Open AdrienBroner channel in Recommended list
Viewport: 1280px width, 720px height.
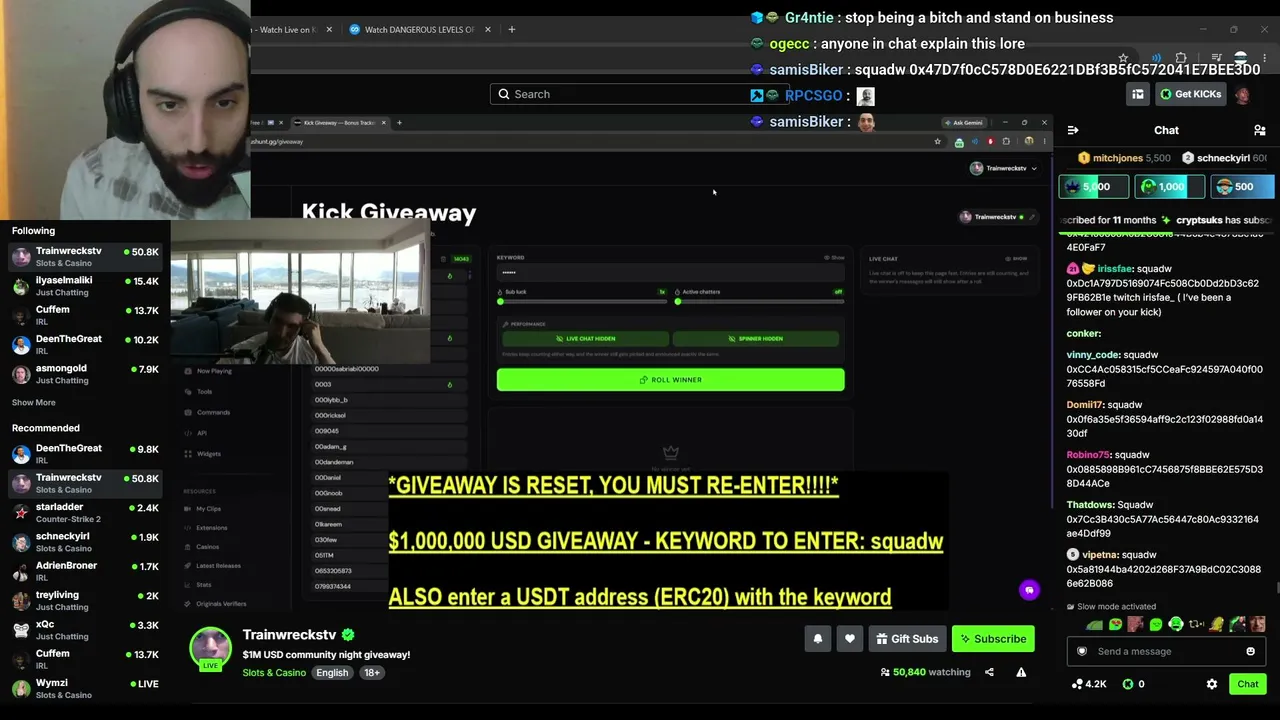[x=84, y=571]
